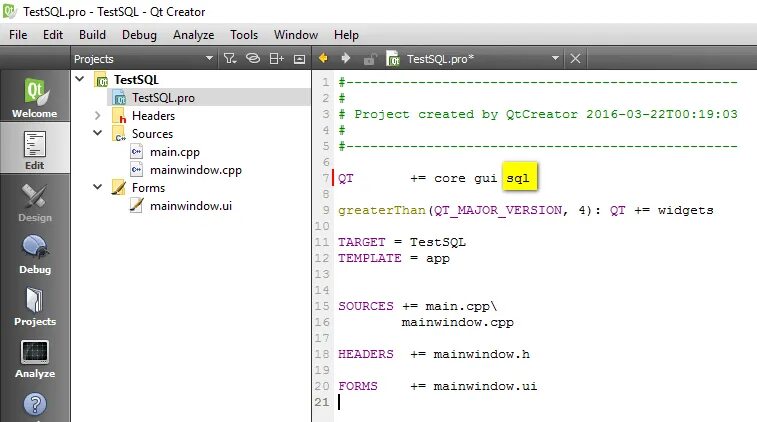Open the File menu
The height and width of the screenshot is (422, 757).
click(x=18, y=35)
